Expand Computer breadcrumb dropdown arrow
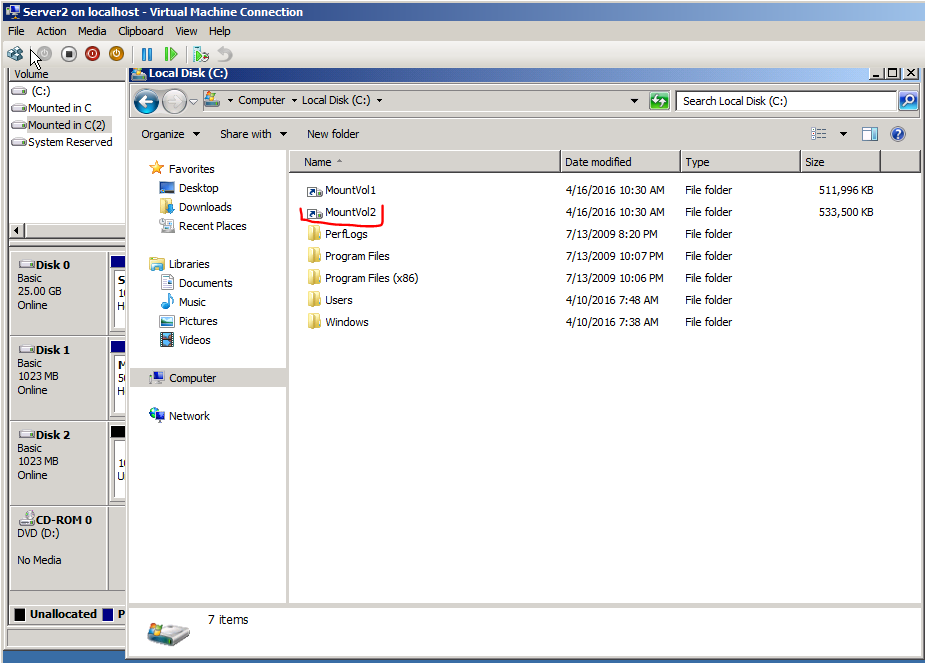The height and width of the screenshot is (663, 925). [x=294, y=100]
